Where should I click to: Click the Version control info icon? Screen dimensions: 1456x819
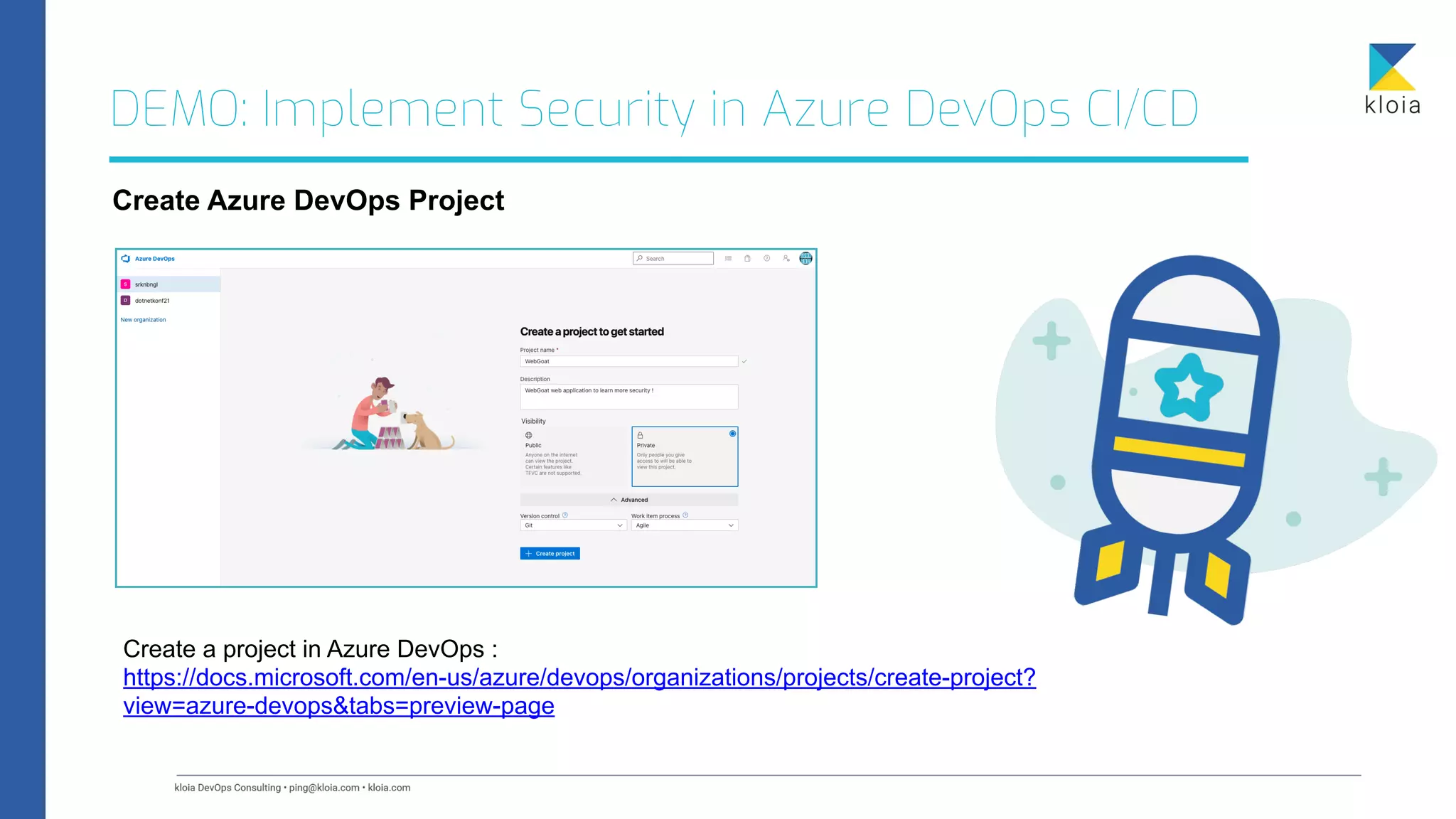565,515
